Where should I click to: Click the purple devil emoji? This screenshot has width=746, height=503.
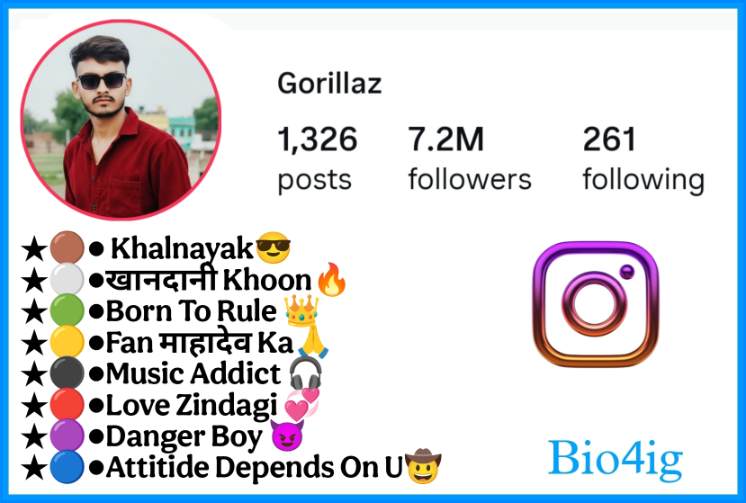[287, 436]
